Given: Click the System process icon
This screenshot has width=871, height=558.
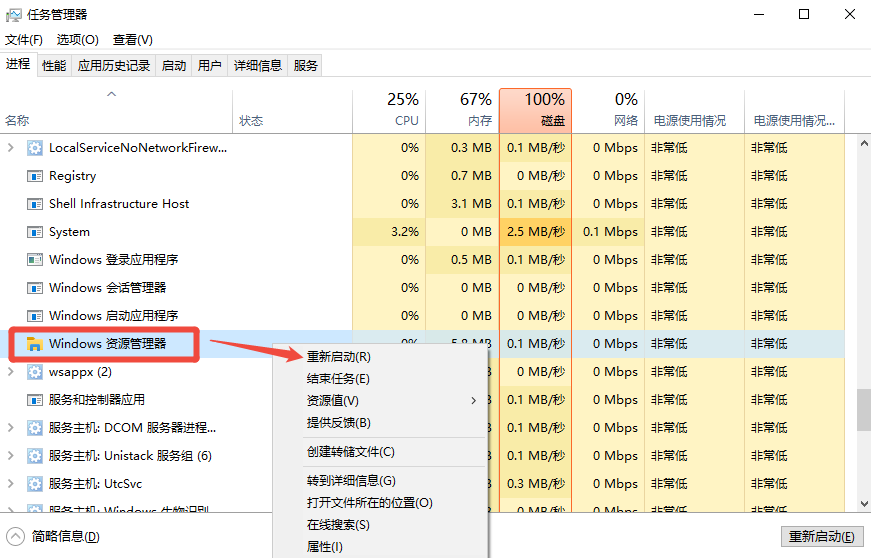Looking at the screenshot, I should pos(34,232).
